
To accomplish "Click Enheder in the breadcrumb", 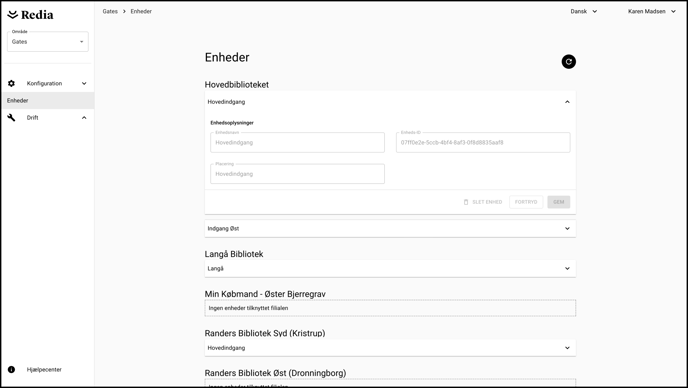I will pyautogui.click(x=141, y=11).
